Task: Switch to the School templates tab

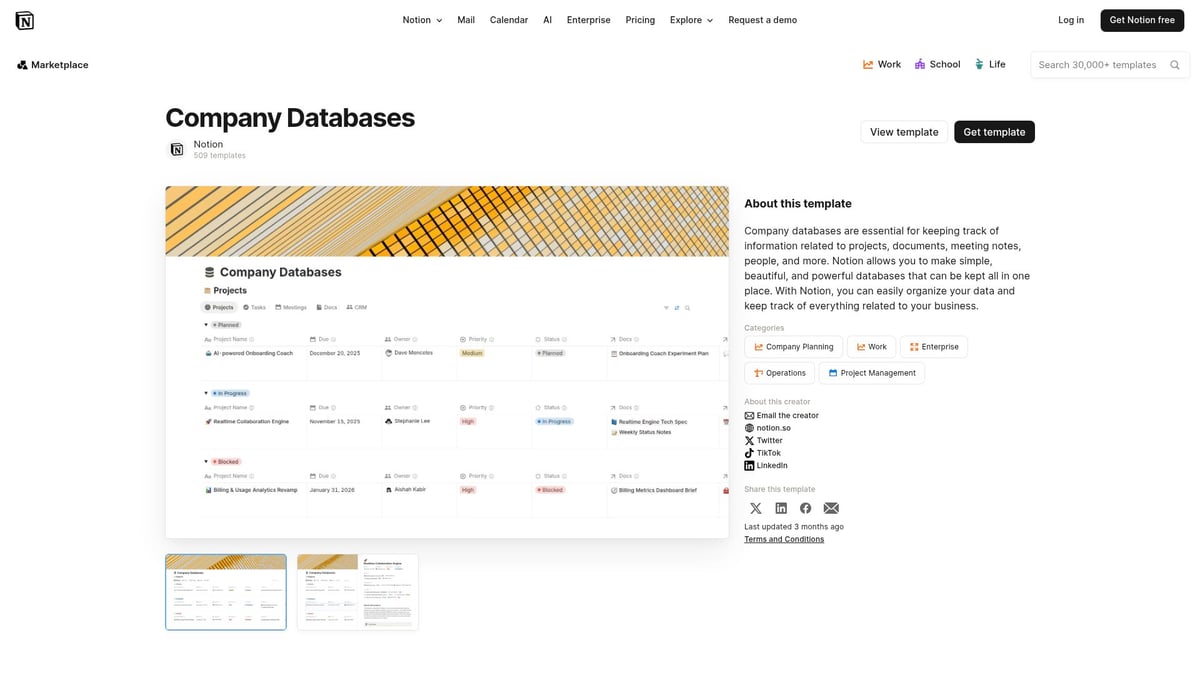Action: [x=937, y=64]
